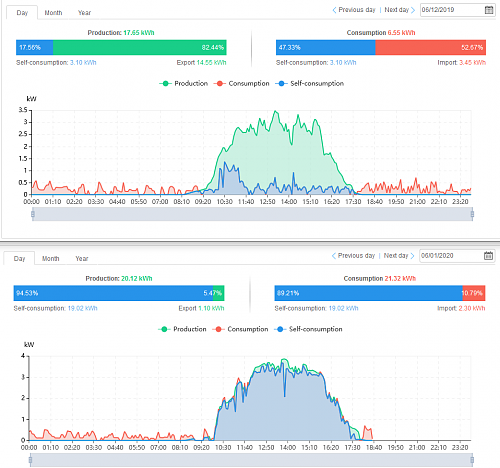Go to the next day in the upper panel
500x468 pixels.
click(400, 10)
